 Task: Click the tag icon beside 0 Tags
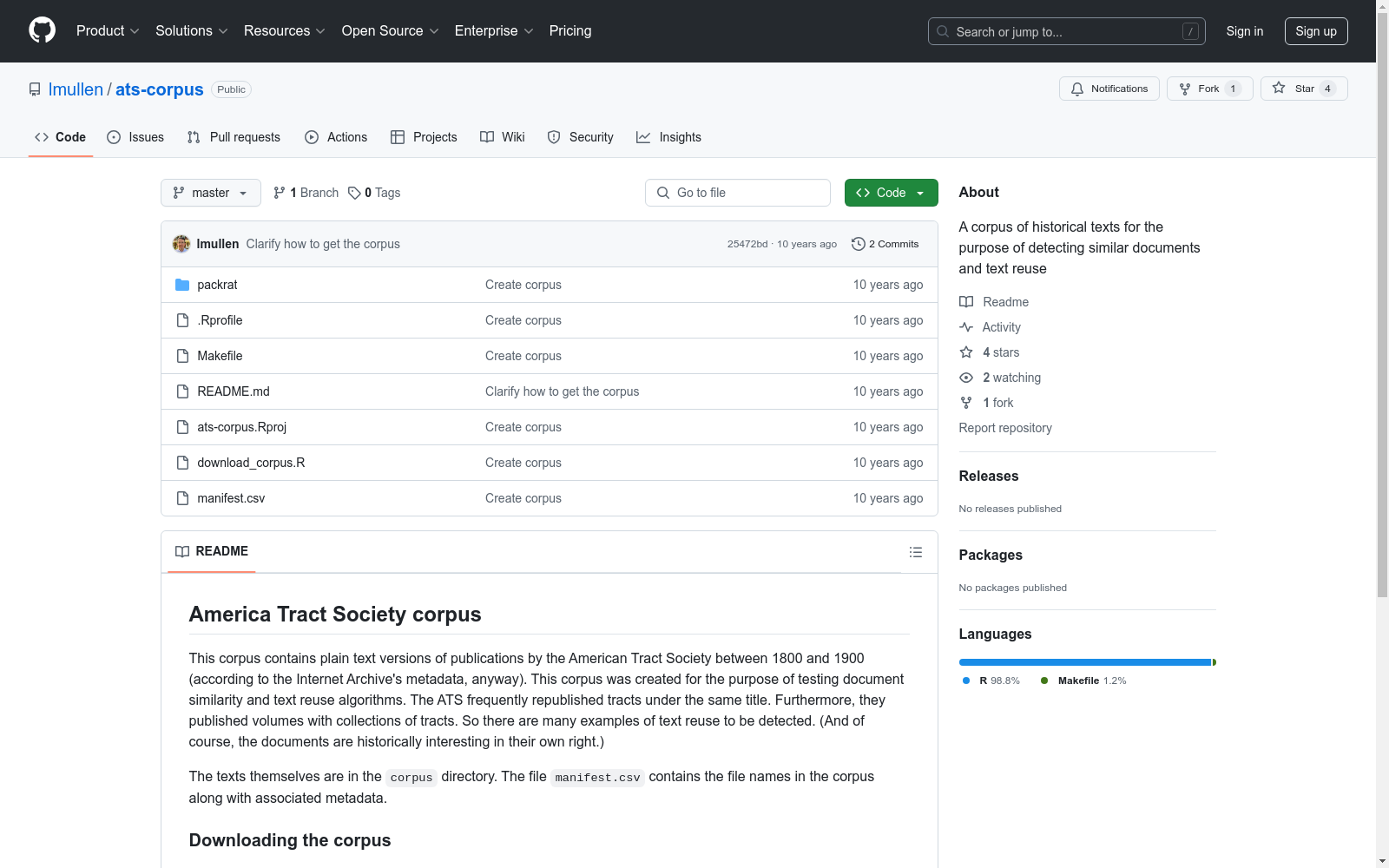click(354, 193)
